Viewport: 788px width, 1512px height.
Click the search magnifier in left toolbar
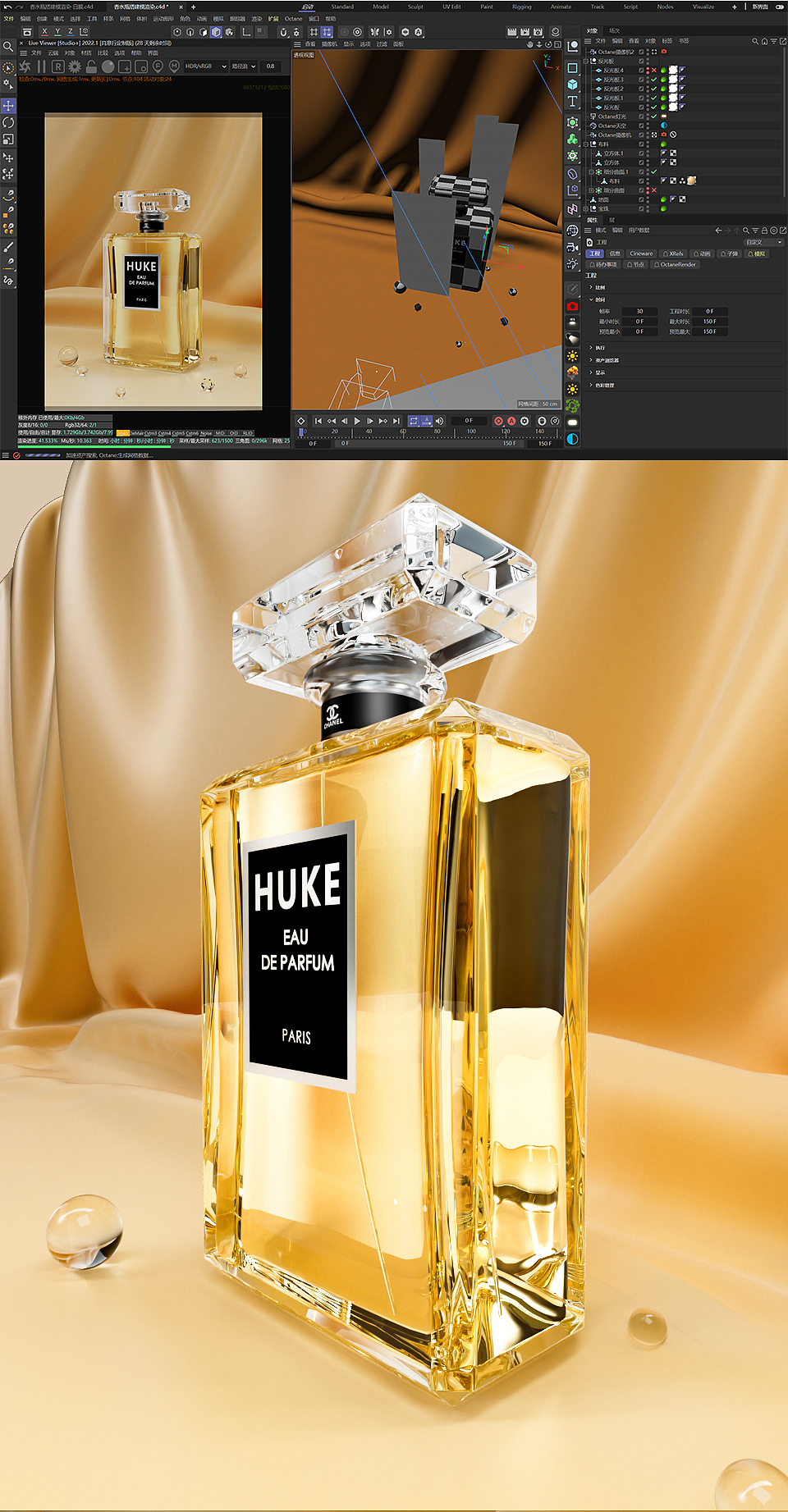pyautogui.click(x=7, y=47)
